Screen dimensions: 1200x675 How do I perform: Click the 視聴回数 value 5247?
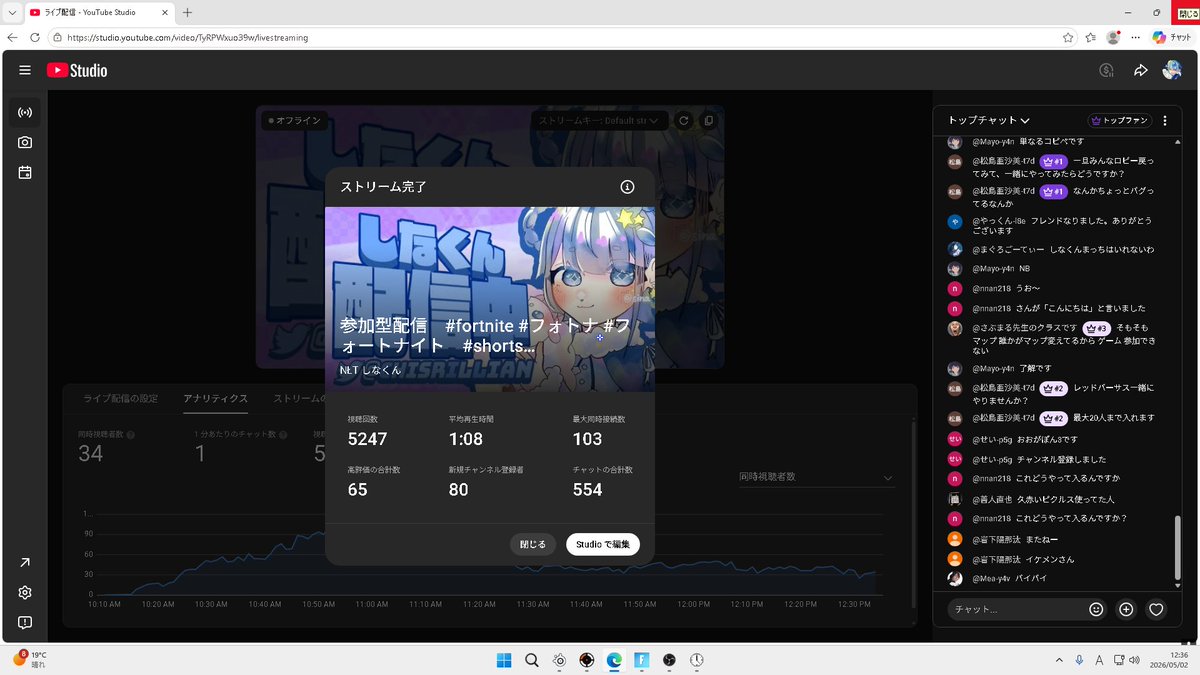(x=367, y=439)
